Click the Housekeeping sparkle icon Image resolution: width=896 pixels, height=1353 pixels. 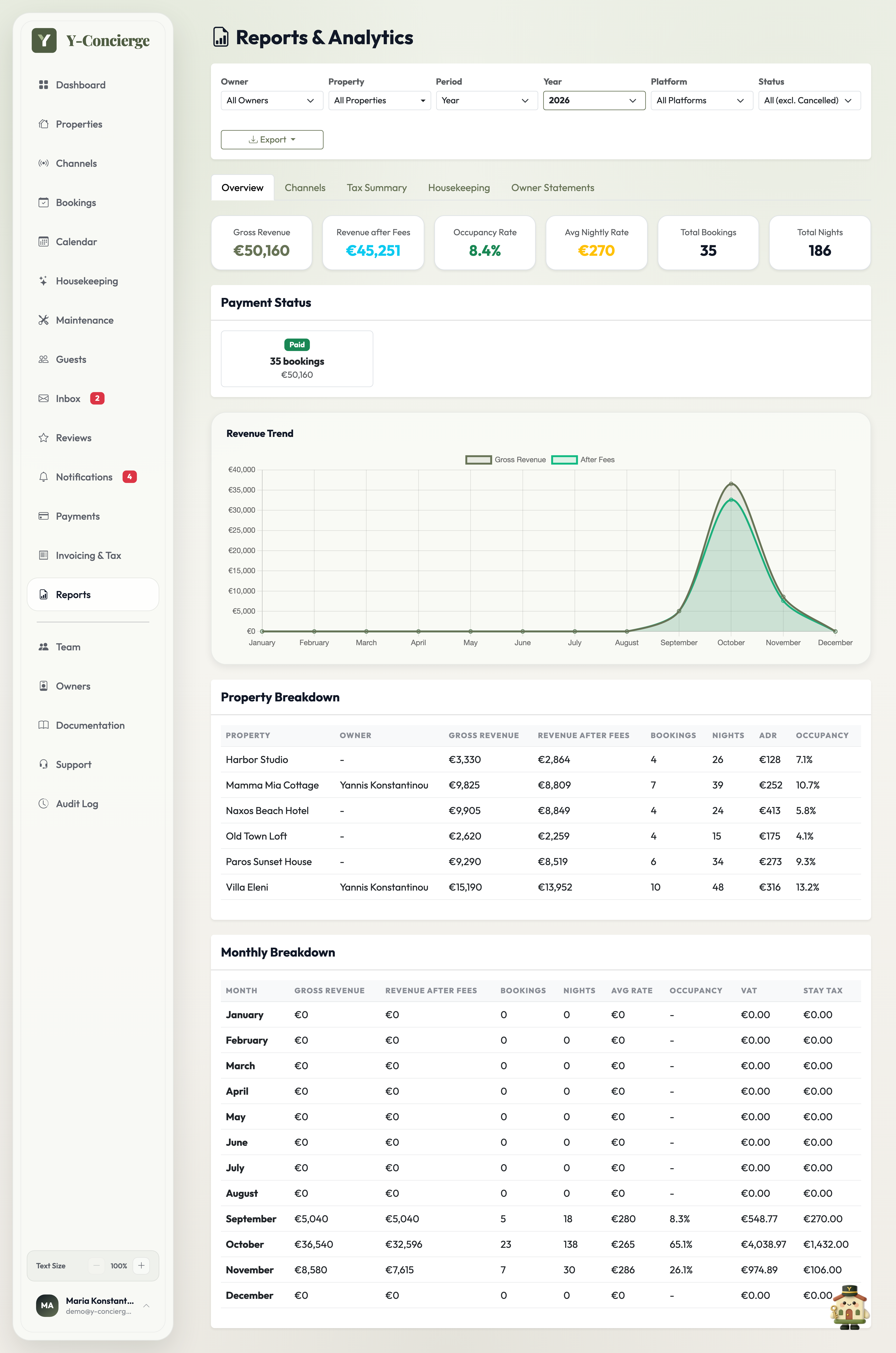coord(43,281)
